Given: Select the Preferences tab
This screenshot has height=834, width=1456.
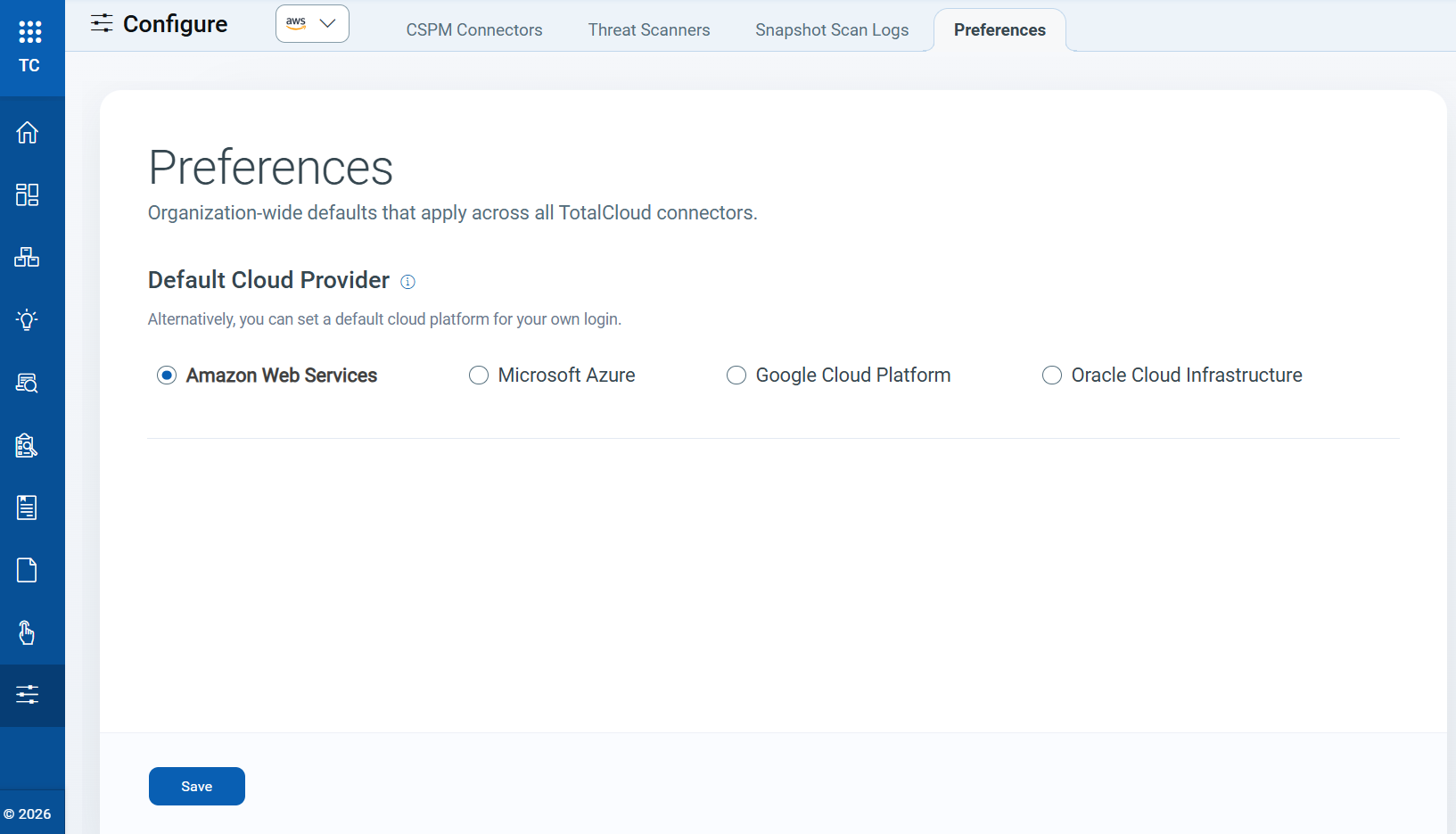Looking at the screenshot, I should point(999,29).
